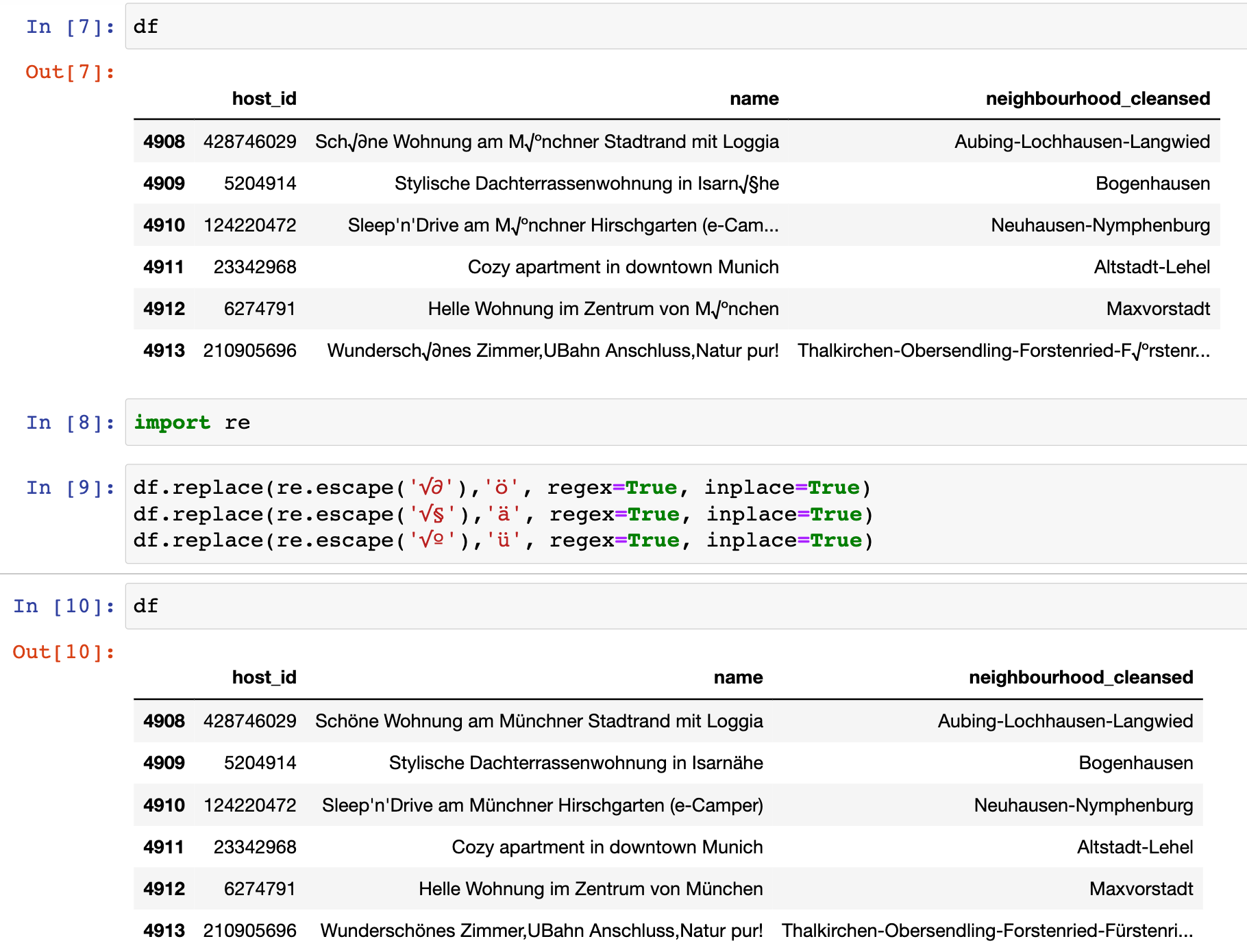
Task: Click the Out[7] prompt label
Action: tap(70, 72)
